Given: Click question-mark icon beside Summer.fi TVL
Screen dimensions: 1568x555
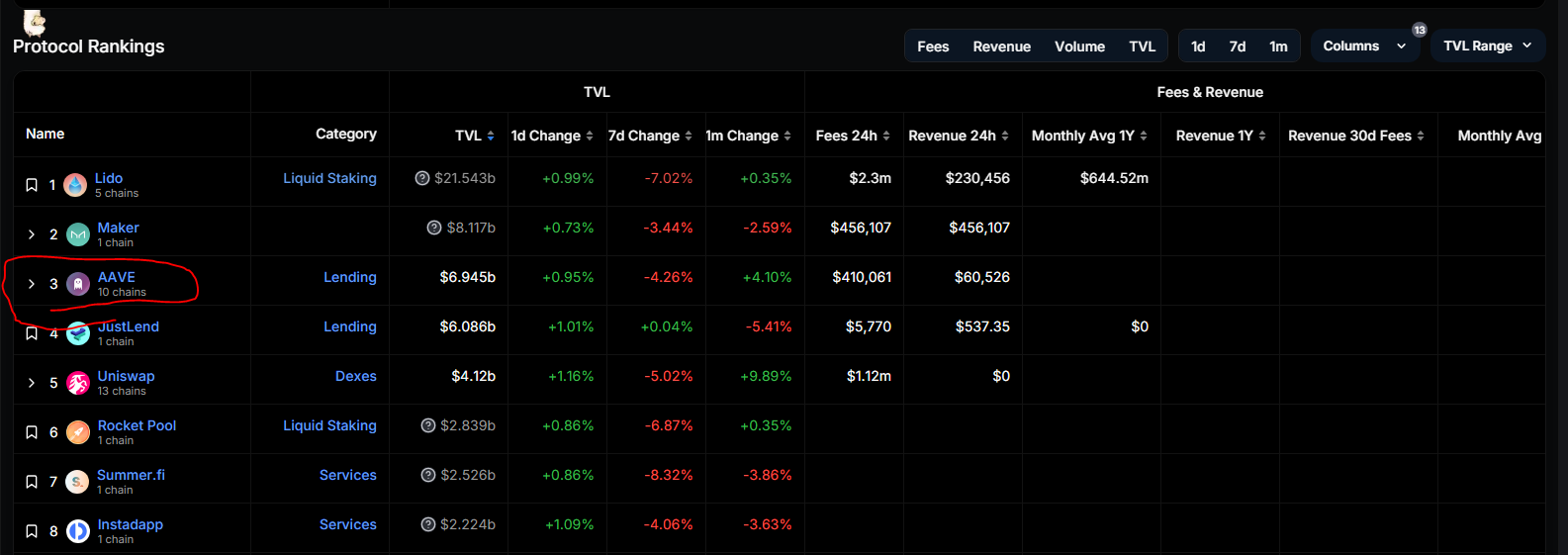Looking at the screenshot, I should coord(428,475).
